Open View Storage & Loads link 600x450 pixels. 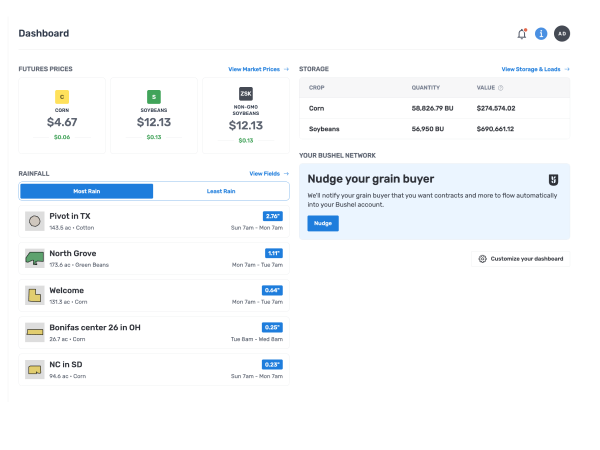click(x=531, y=69)
